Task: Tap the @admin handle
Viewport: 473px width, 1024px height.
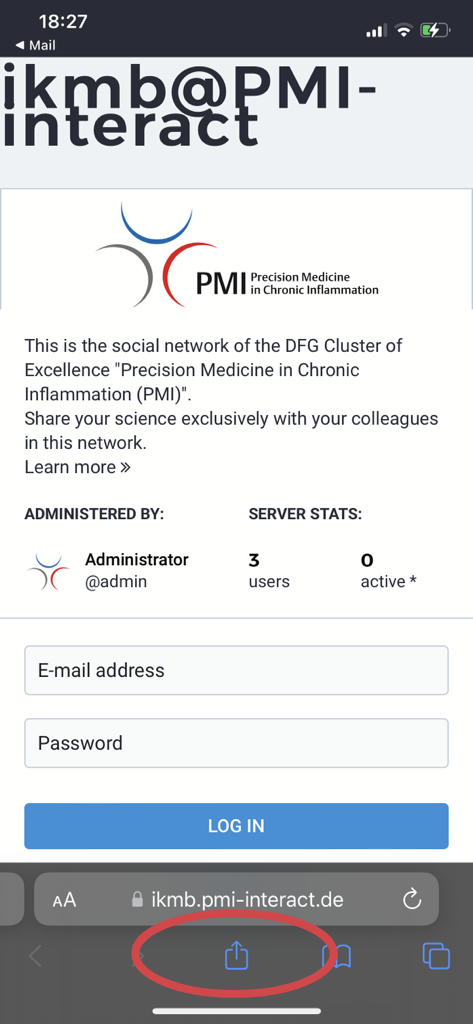Action: tap(116, 581)
